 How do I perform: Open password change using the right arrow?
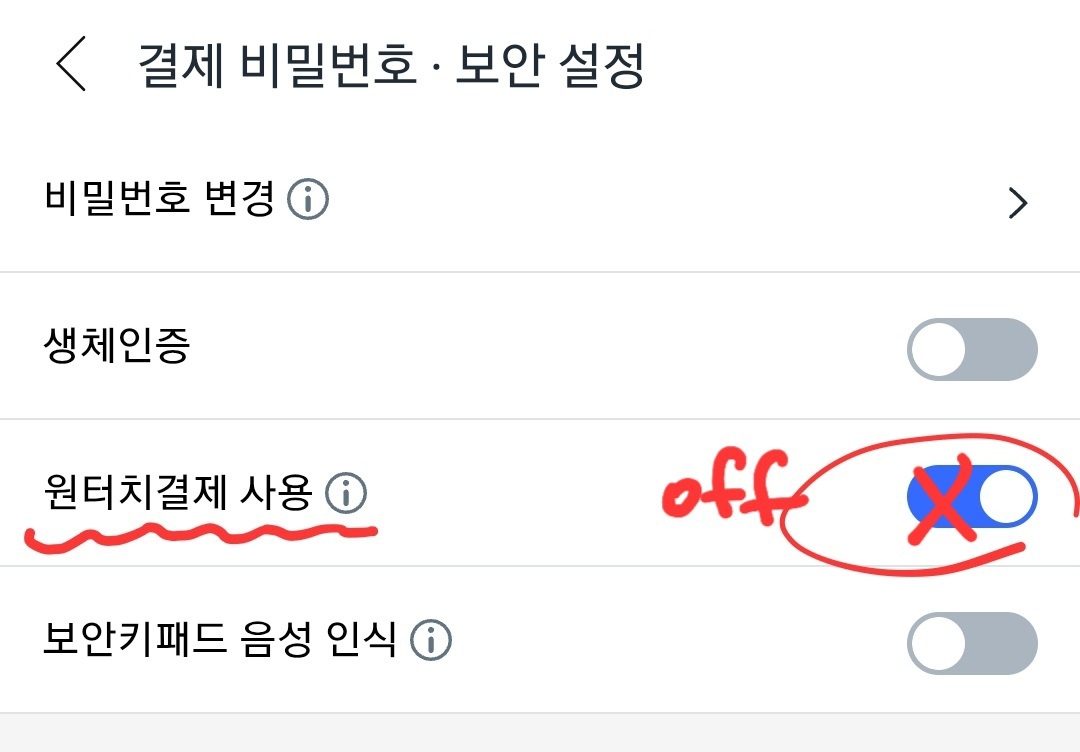pyautogui.click(x=1019, y=202)
